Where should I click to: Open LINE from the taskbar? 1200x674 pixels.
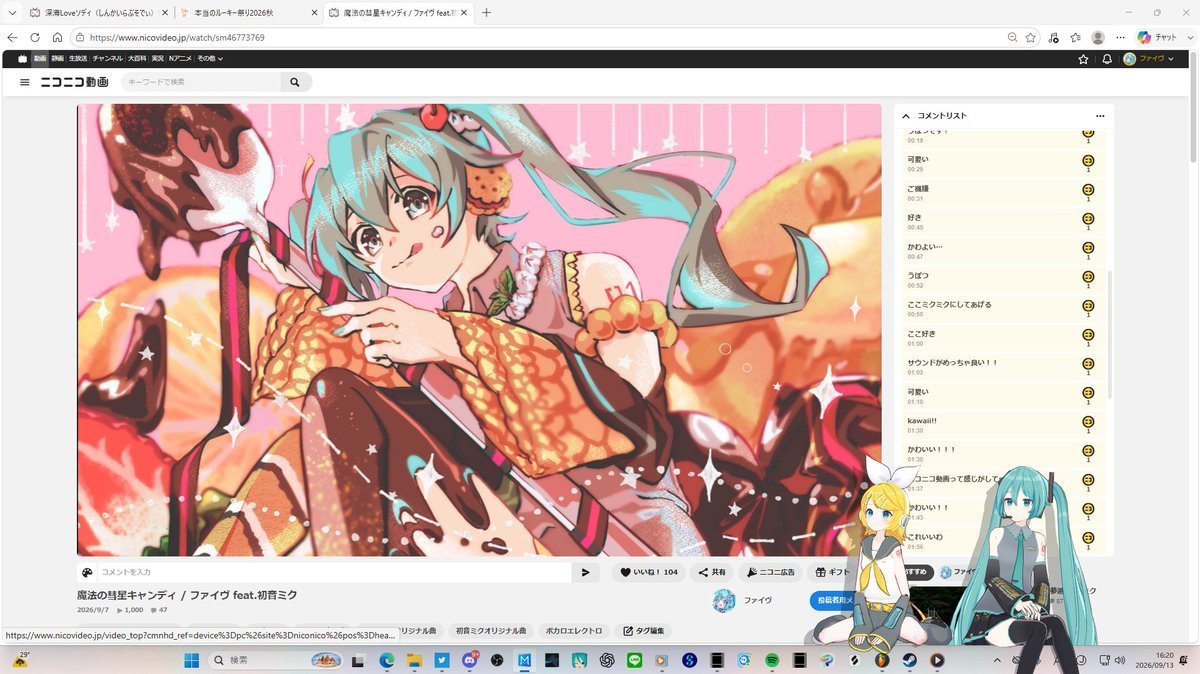point(634,660)
